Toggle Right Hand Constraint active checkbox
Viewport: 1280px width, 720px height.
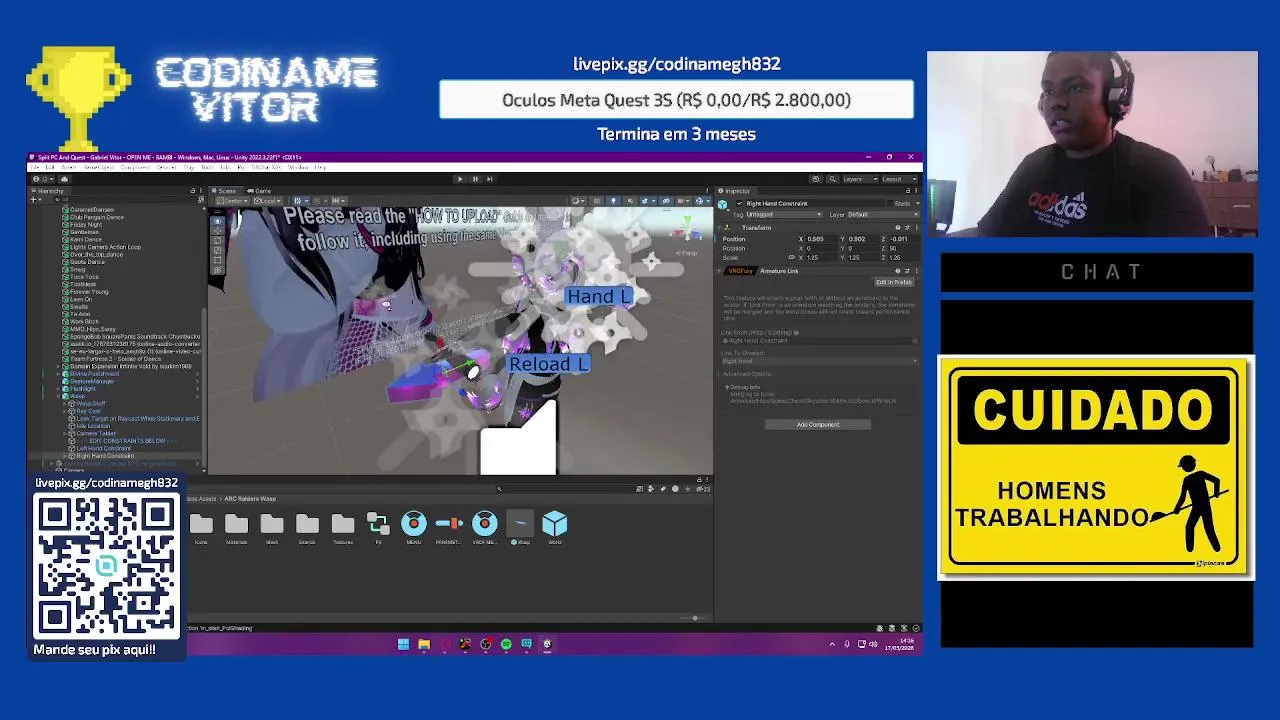click(x=739, y=204)
